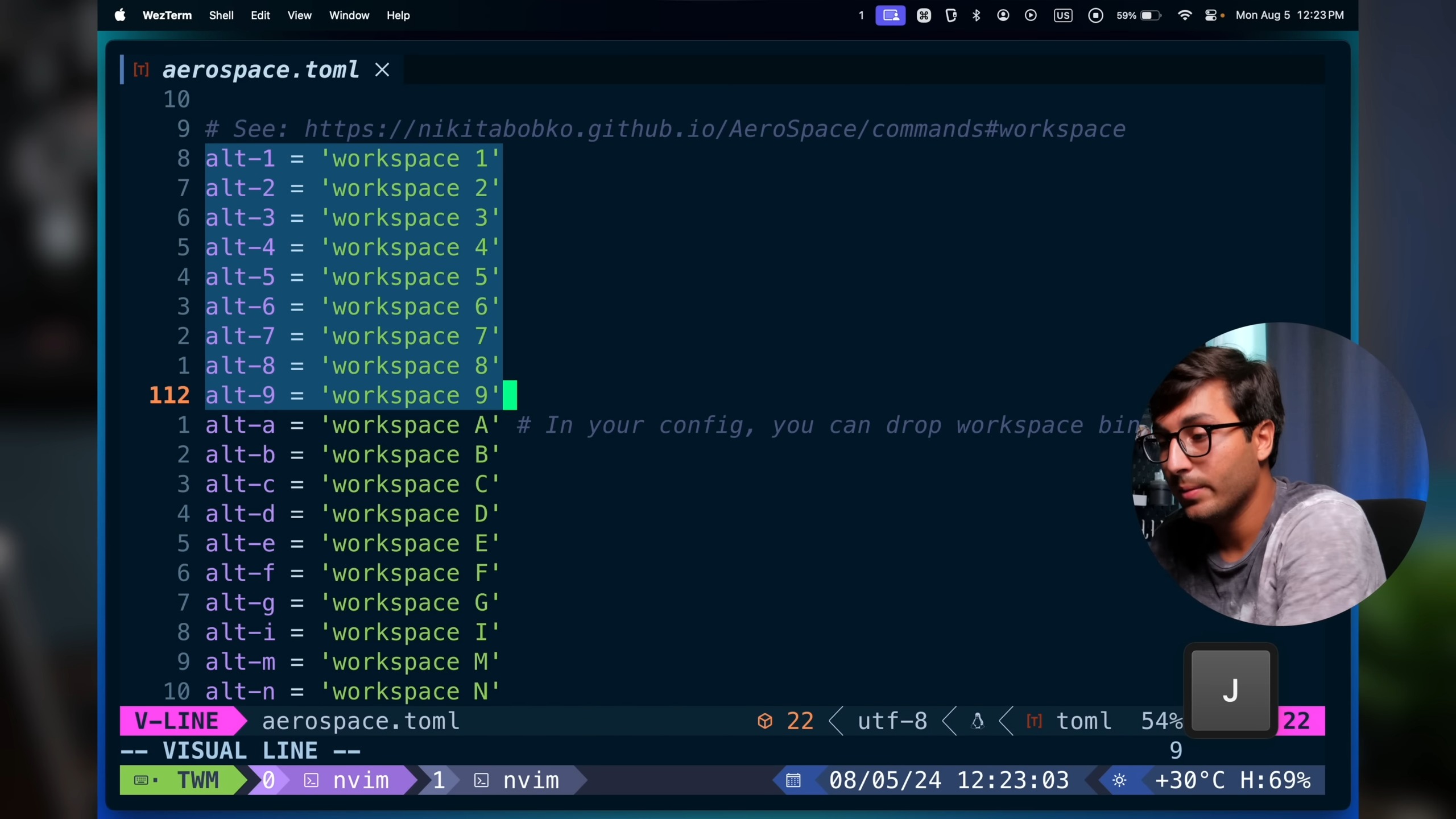1456x819 pixels.
Task: Click the calendar icon in tmux status
Action: pos(793,780)
